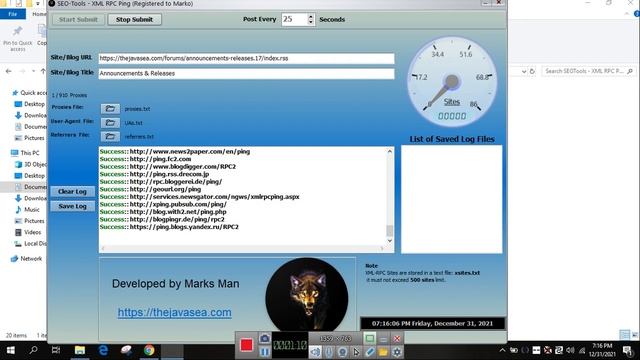
Task: Select the geourl.org/ping log line
Action: click(x=150, y=189)
